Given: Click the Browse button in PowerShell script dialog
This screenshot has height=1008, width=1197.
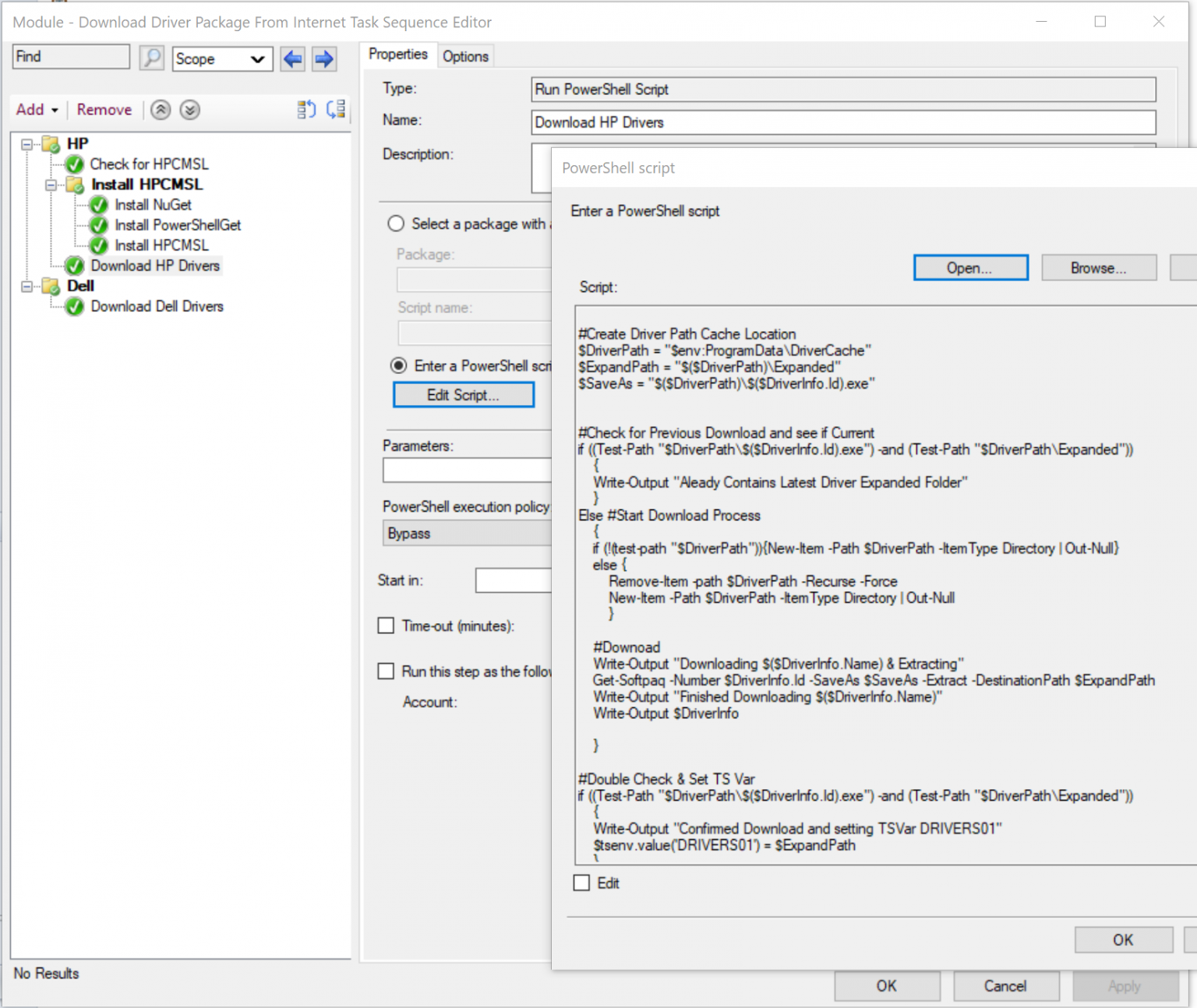Looking at the screenshot, I should [1098, 267].
